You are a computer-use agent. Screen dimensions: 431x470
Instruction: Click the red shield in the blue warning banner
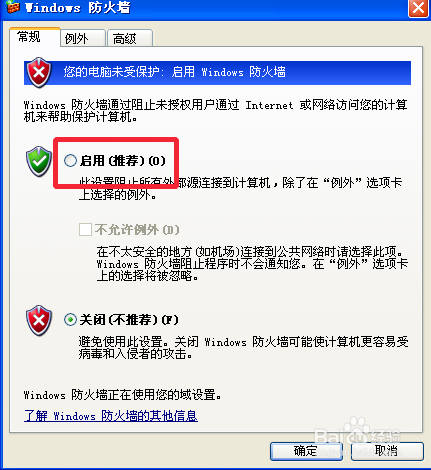39,72
